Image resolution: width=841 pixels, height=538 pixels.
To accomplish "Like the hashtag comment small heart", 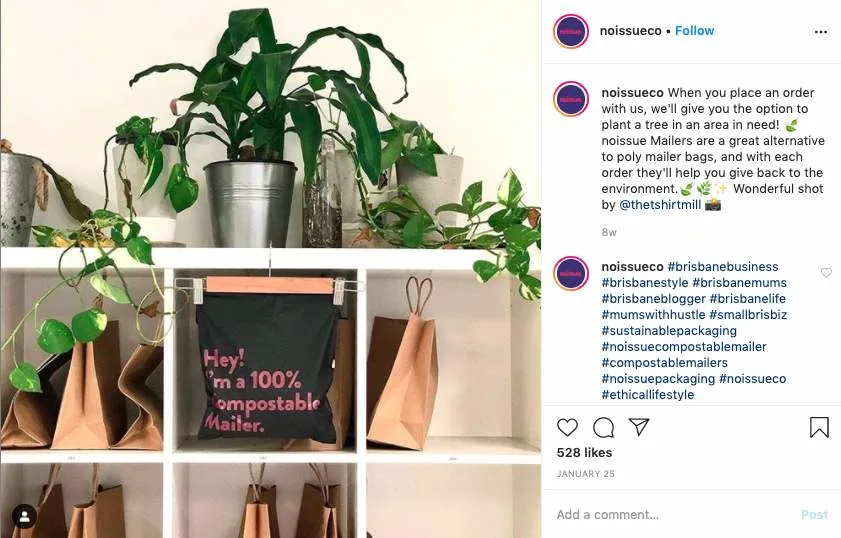I will (826, 272).
